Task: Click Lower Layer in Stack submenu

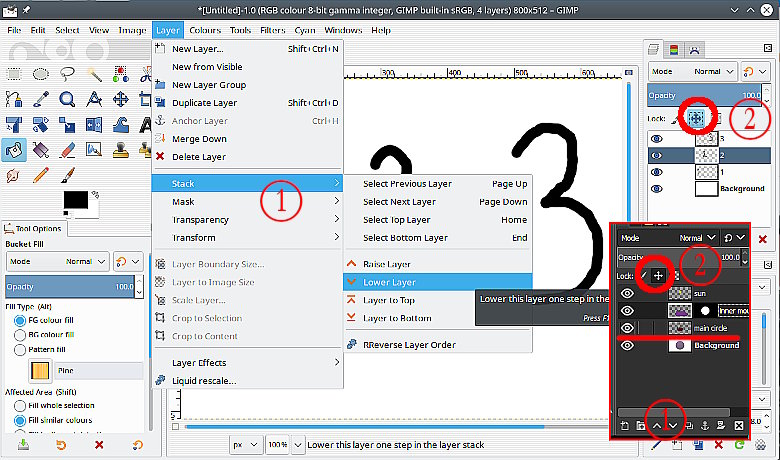Action: click(x=438, y=282)
